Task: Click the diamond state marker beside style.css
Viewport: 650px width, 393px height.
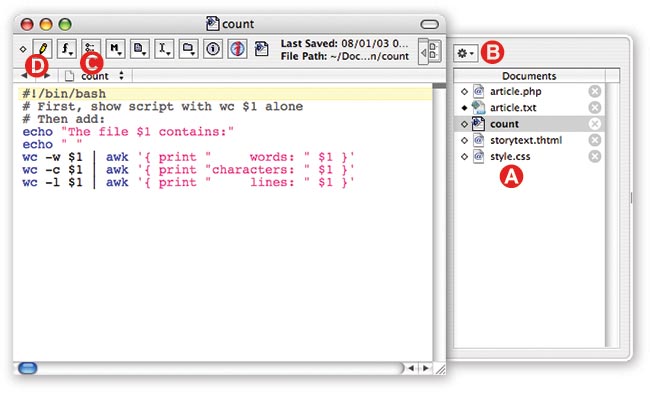Action: [x=464, y=156]
